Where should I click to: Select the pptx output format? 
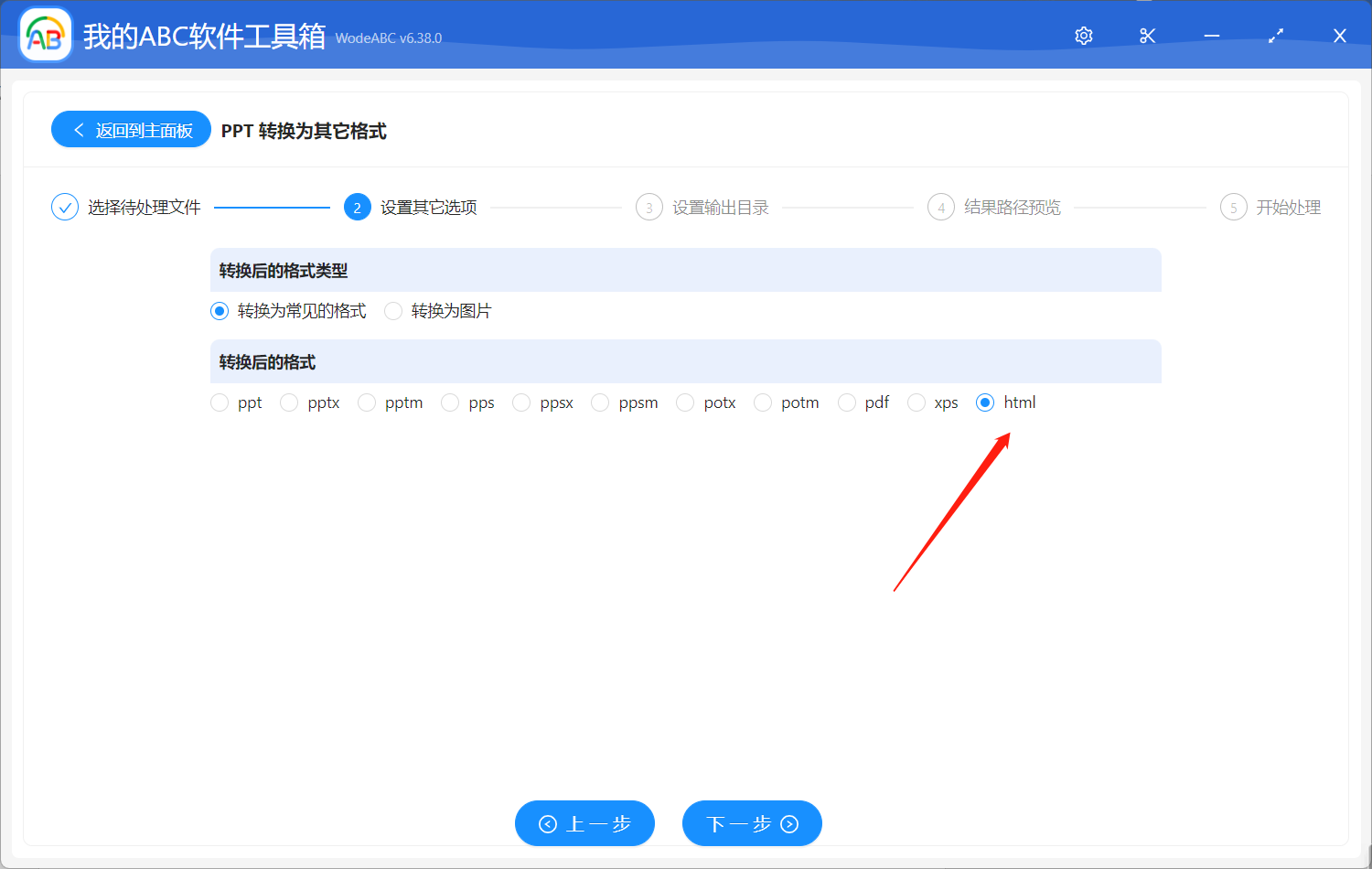[289, 402]
